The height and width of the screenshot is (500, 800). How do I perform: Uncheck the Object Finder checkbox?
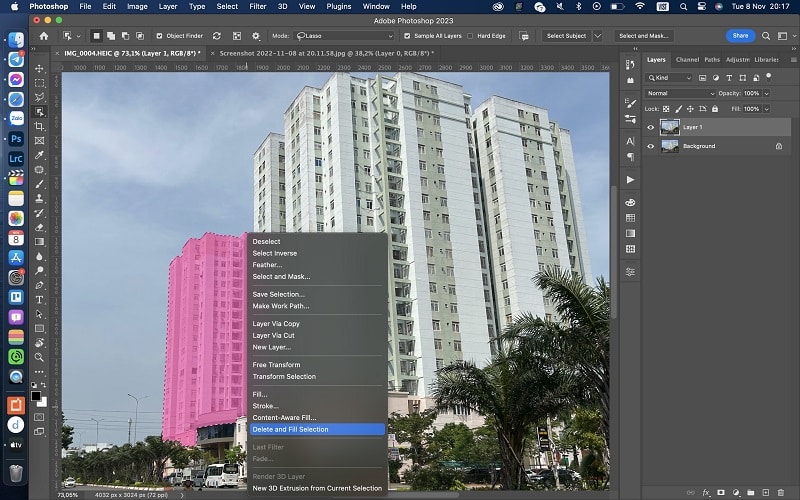(x=158, y=36)
